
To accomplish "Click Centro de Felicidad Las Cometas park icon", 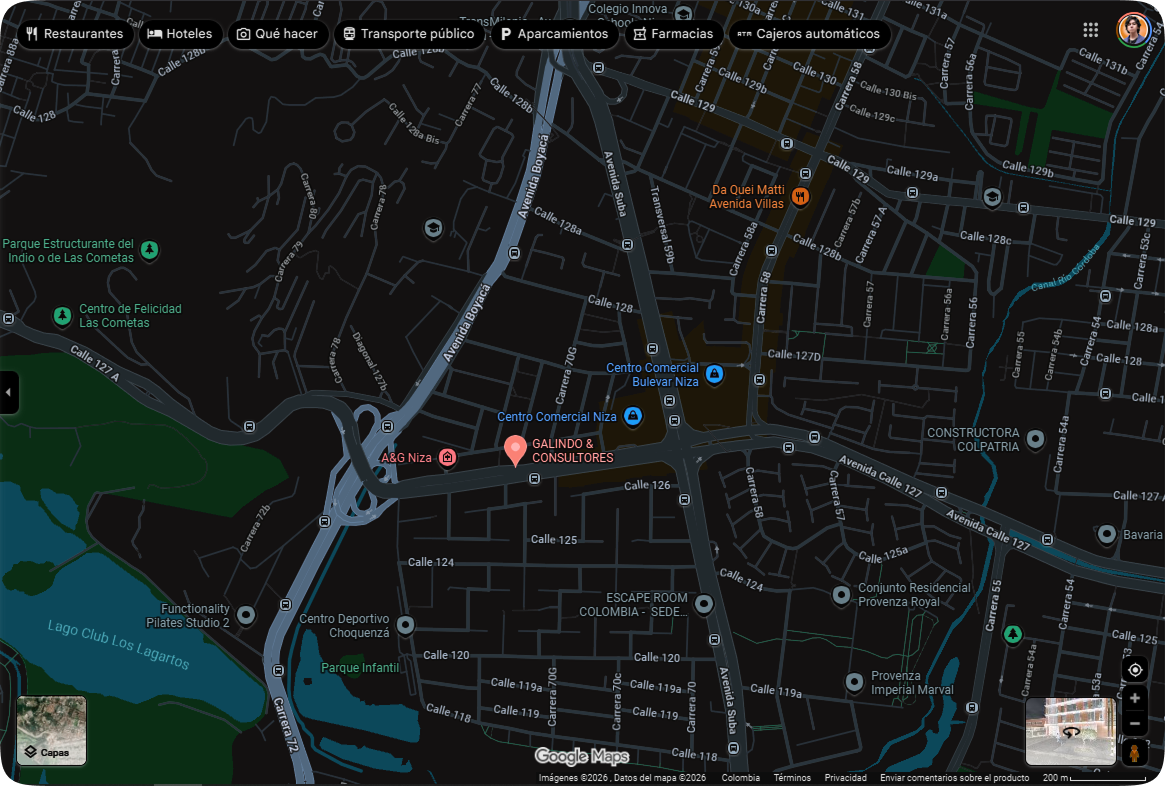I will pyautogui.click(x=62, y=316).
